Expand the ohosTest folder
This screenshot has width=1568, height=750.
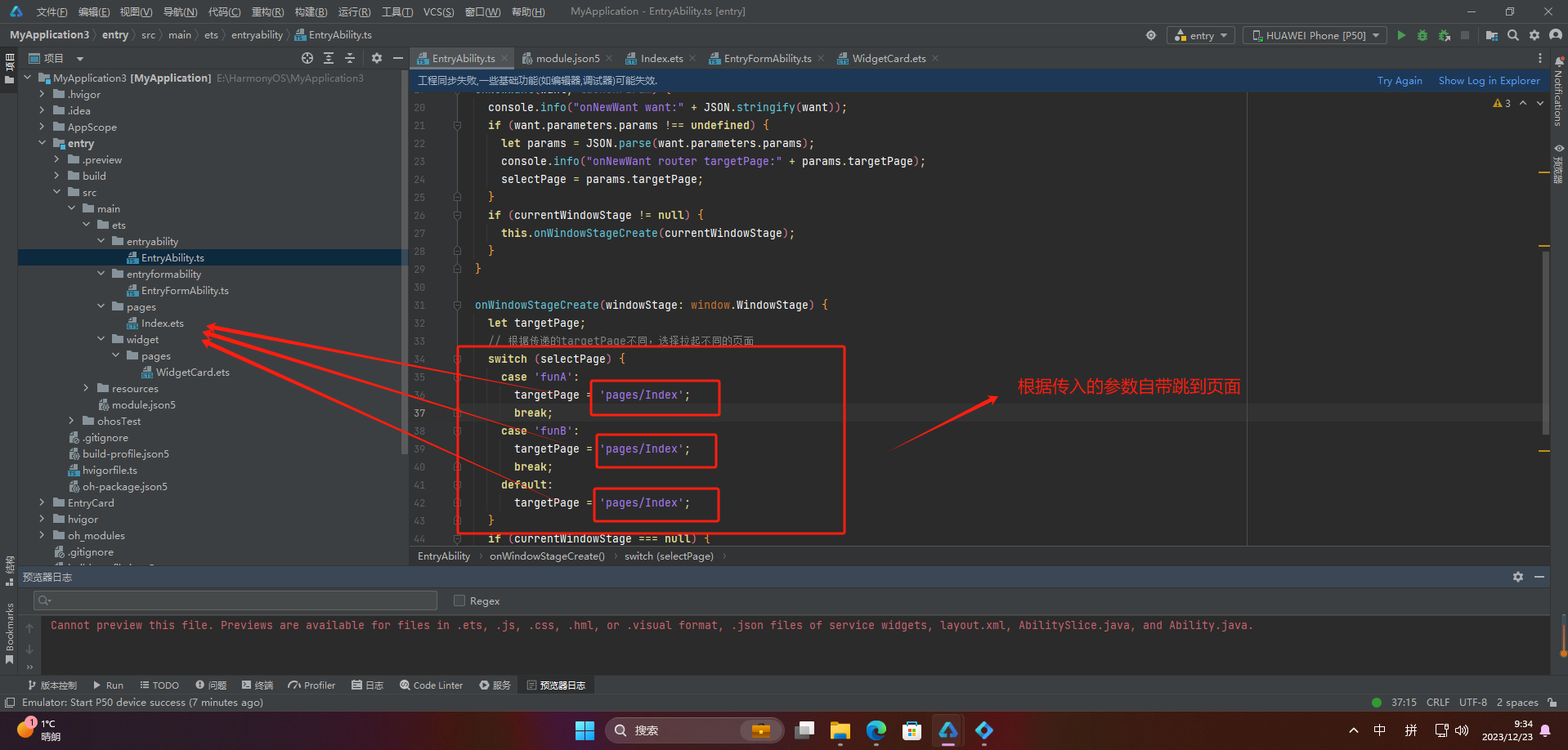click(x=71, y=421)
